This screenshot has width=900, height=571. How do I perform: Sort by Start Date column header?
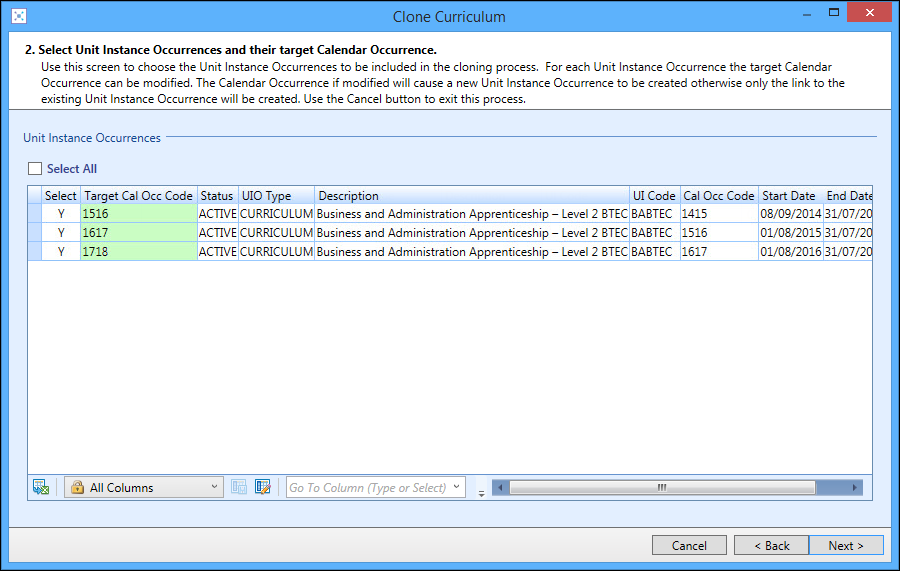[790, 196]
